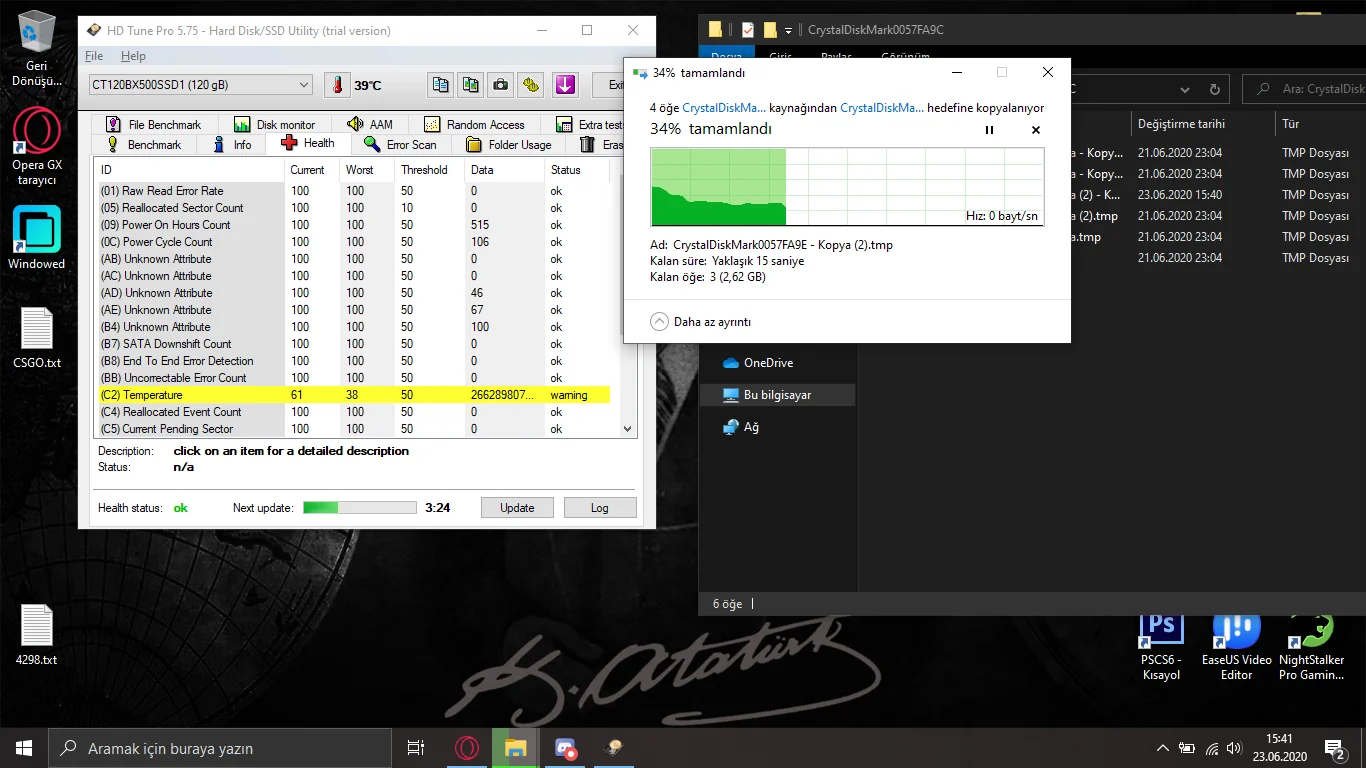This screenshot has height=768, width=1366.
Task: Switch to the Folder Usage tab
Action: pyautogui.click(x=509, y=145)
